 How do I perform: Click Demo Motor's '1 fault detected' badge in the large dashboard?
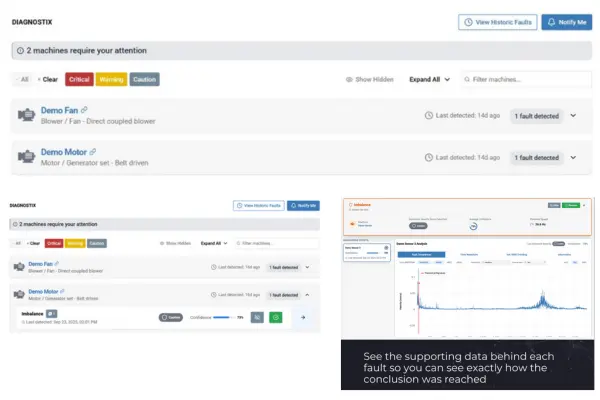point(536,157)
